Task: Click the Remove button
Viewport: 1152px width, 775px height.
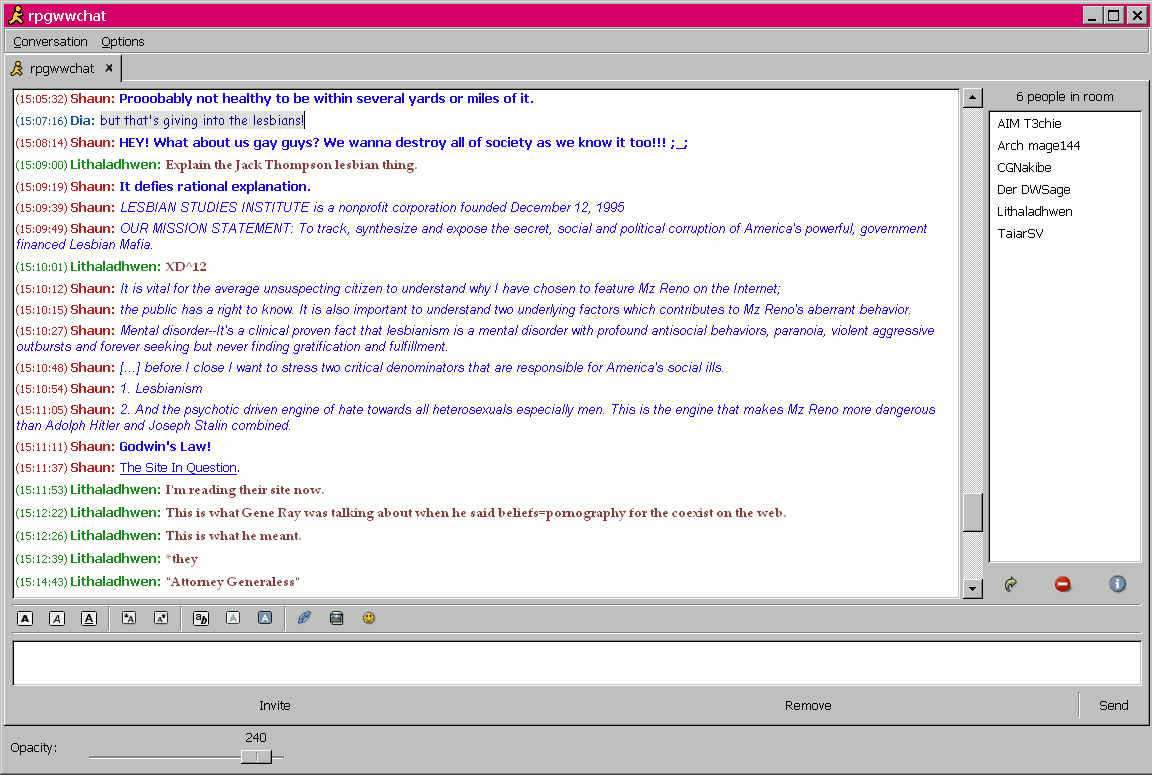Action: (x=808, y=705)
